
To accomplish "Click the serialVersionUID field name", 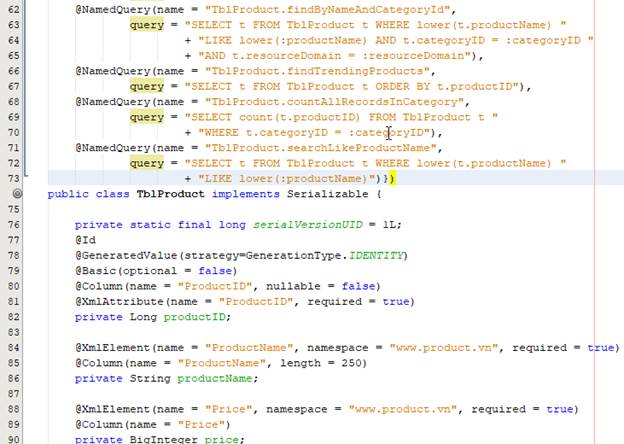I will [308, 224].
